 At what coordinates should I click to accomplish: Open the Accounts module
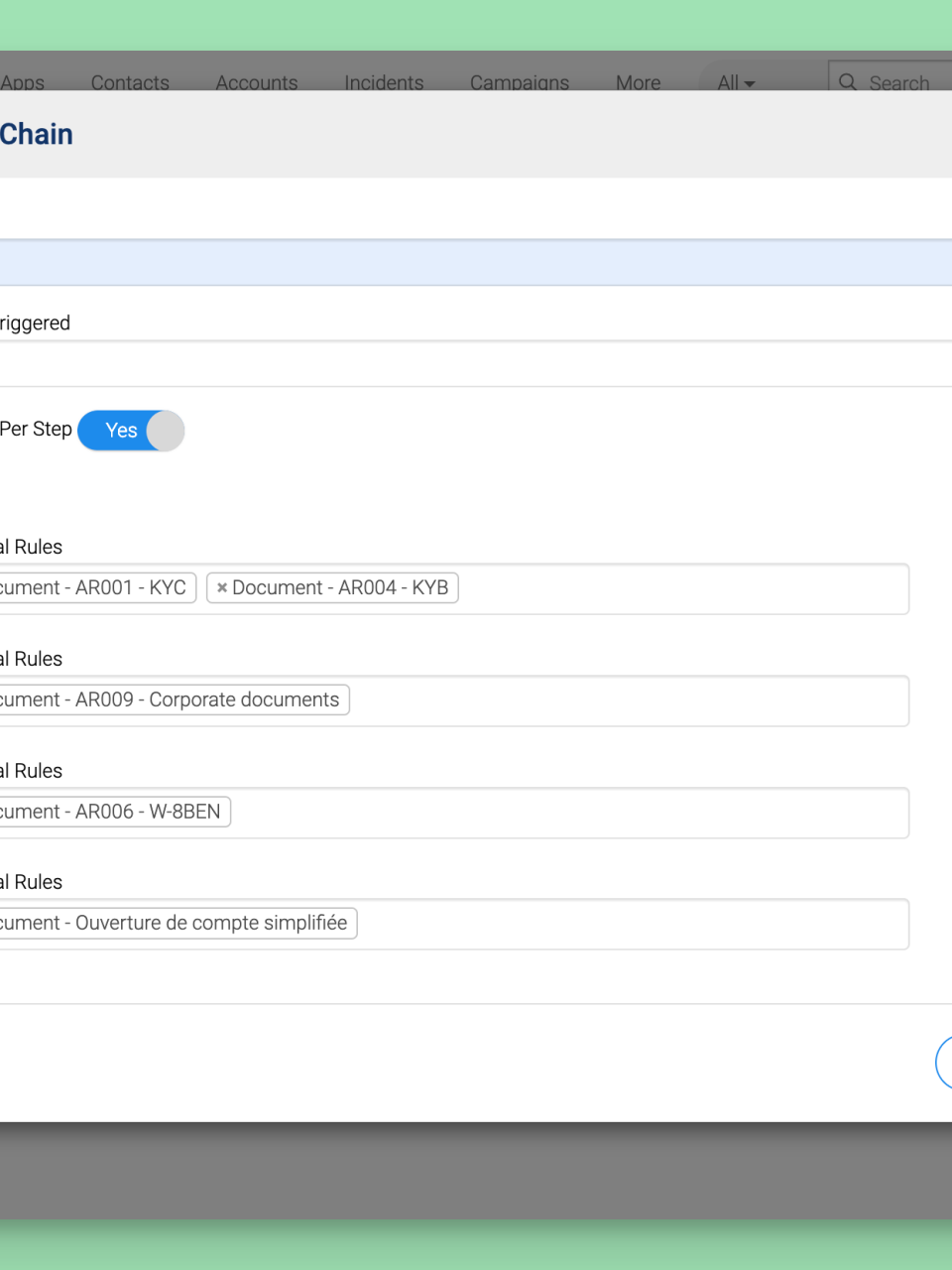(x=257, y=82)
